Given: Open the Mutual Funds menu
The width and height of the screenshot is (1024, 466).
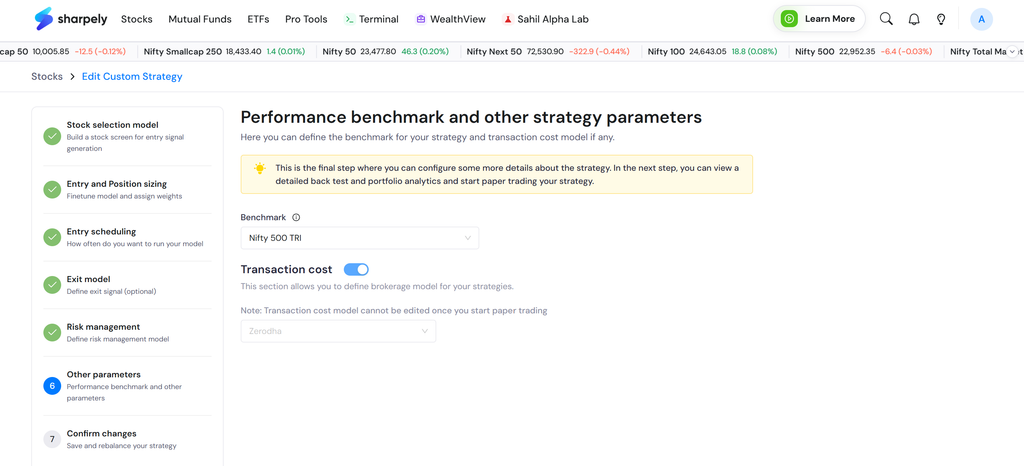Looking at the screenshot, I should pos(200,19).
